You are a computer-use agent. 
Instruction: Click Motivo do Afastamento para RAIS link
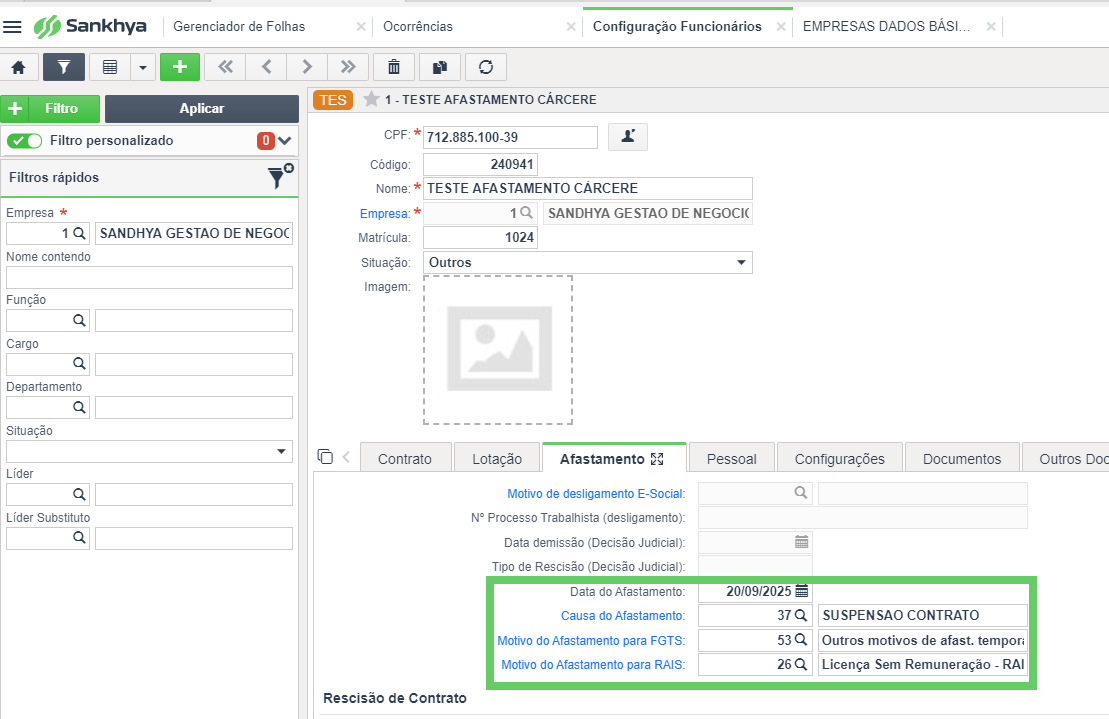[x=593, y=665]
